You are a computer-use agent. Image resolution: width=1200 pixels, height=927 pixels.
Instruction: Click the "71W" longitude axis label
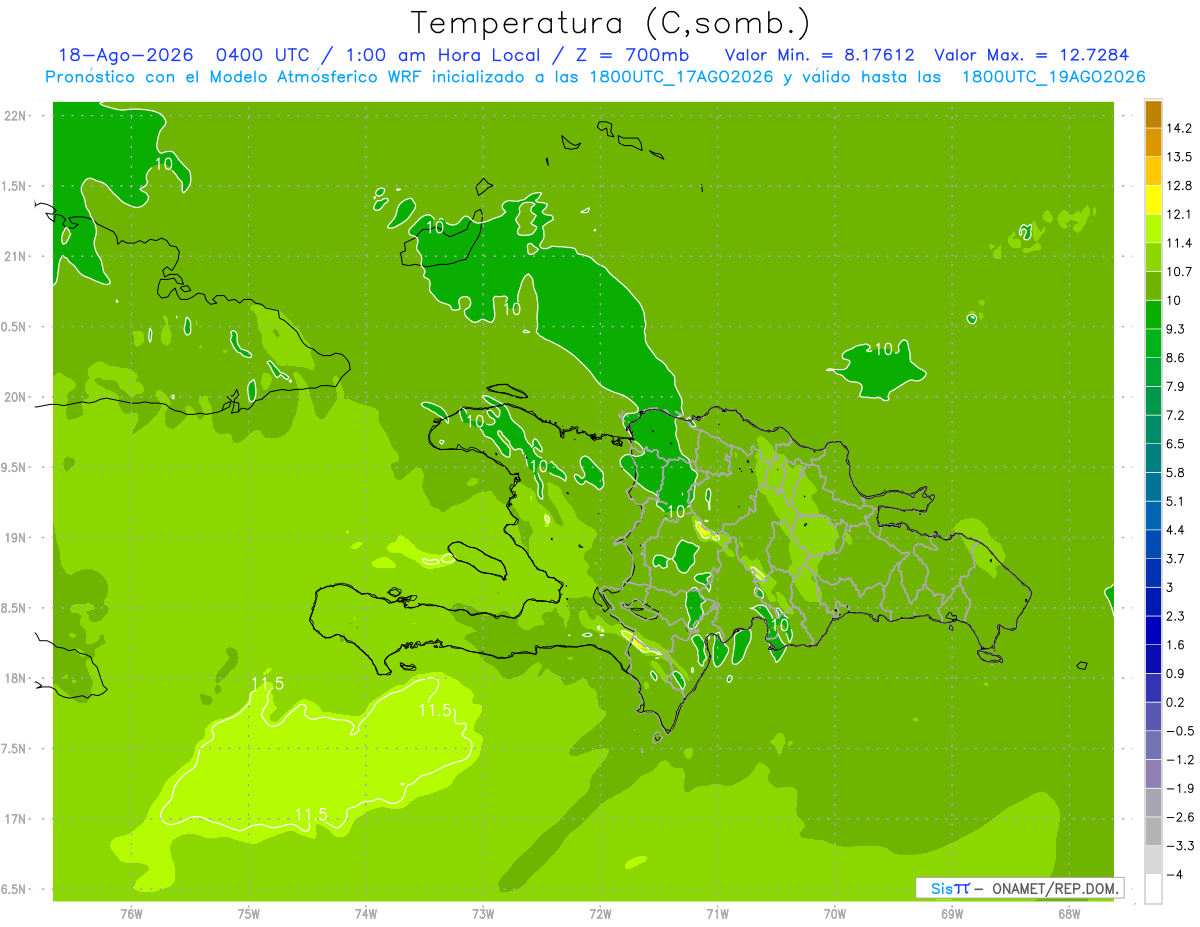[x=717, y=913]
